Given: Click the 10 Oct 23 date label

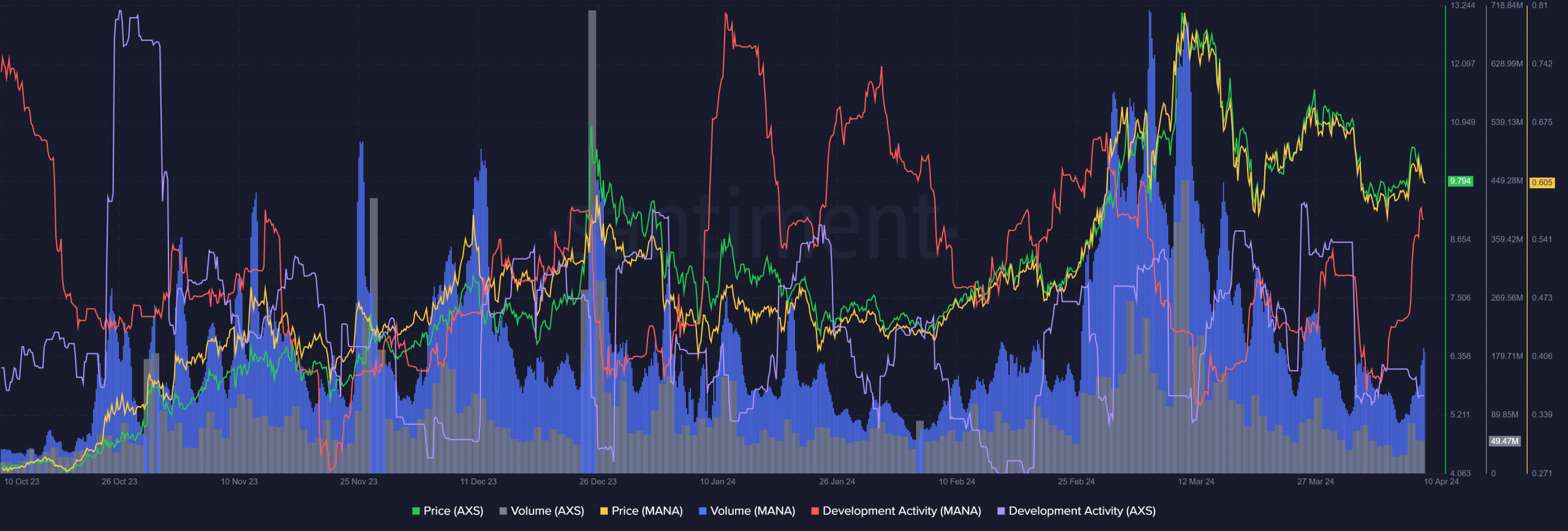Looking at the screenshot, I should (21, 481).
